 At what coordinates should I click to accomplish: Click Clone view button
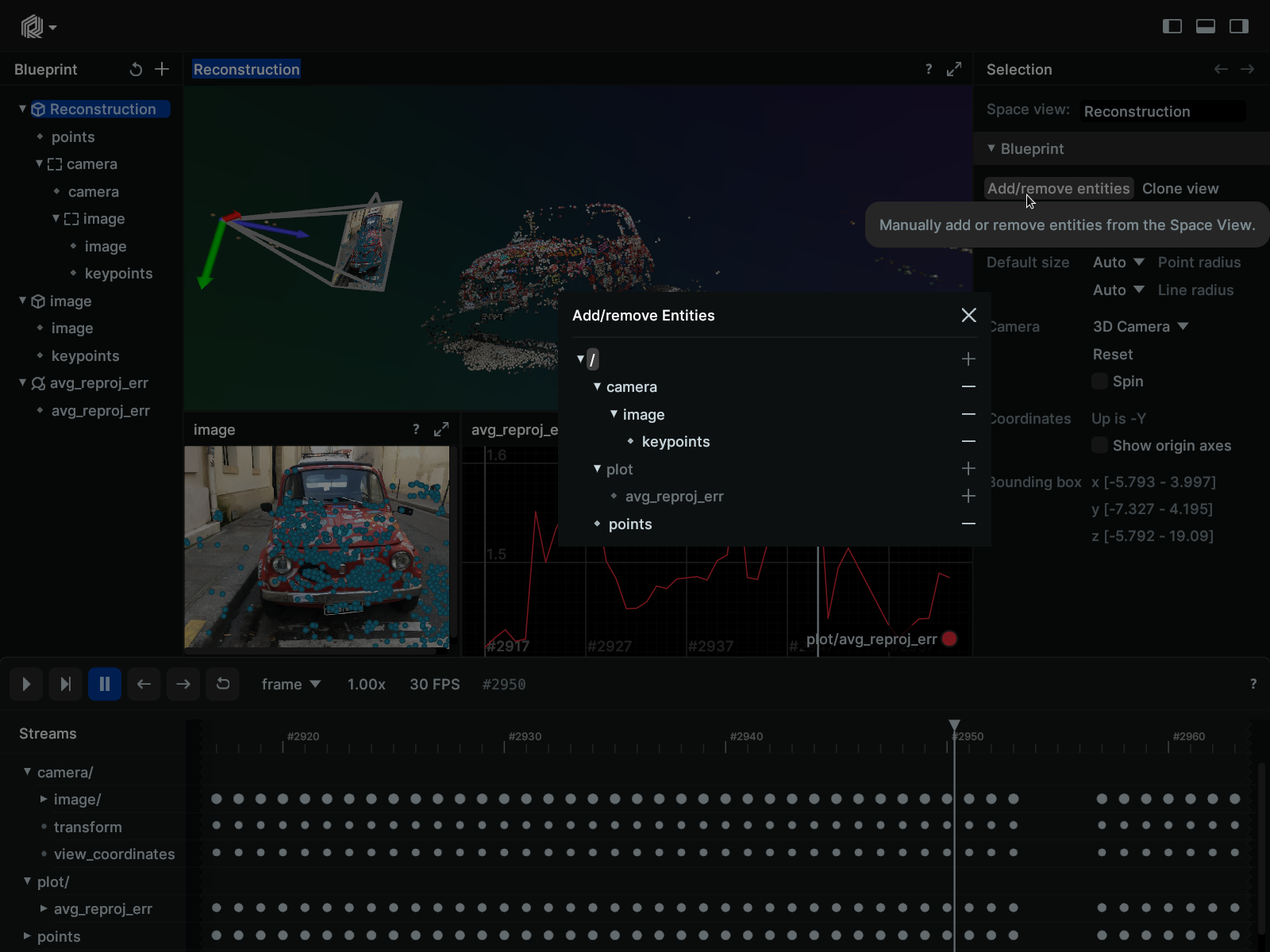coord(1180,188)
